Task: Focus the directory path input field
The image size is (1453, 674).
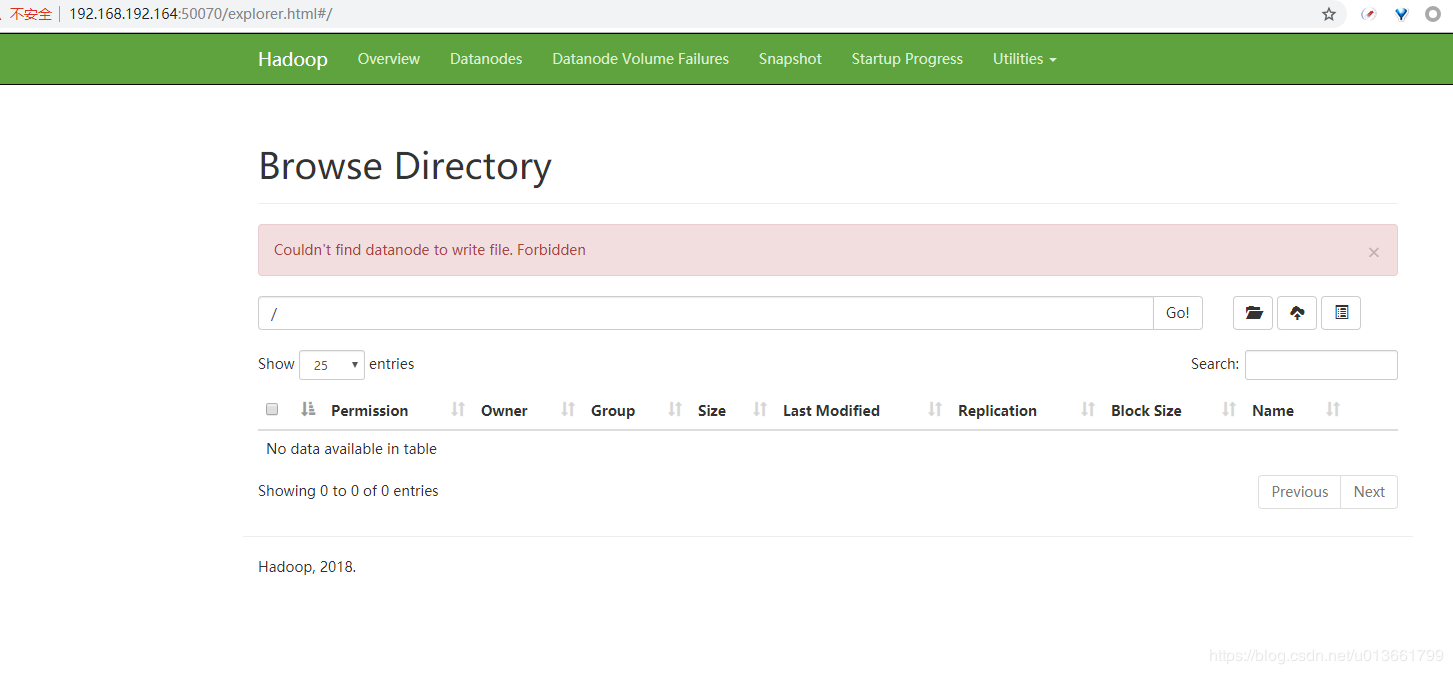Action: [706, 313]
